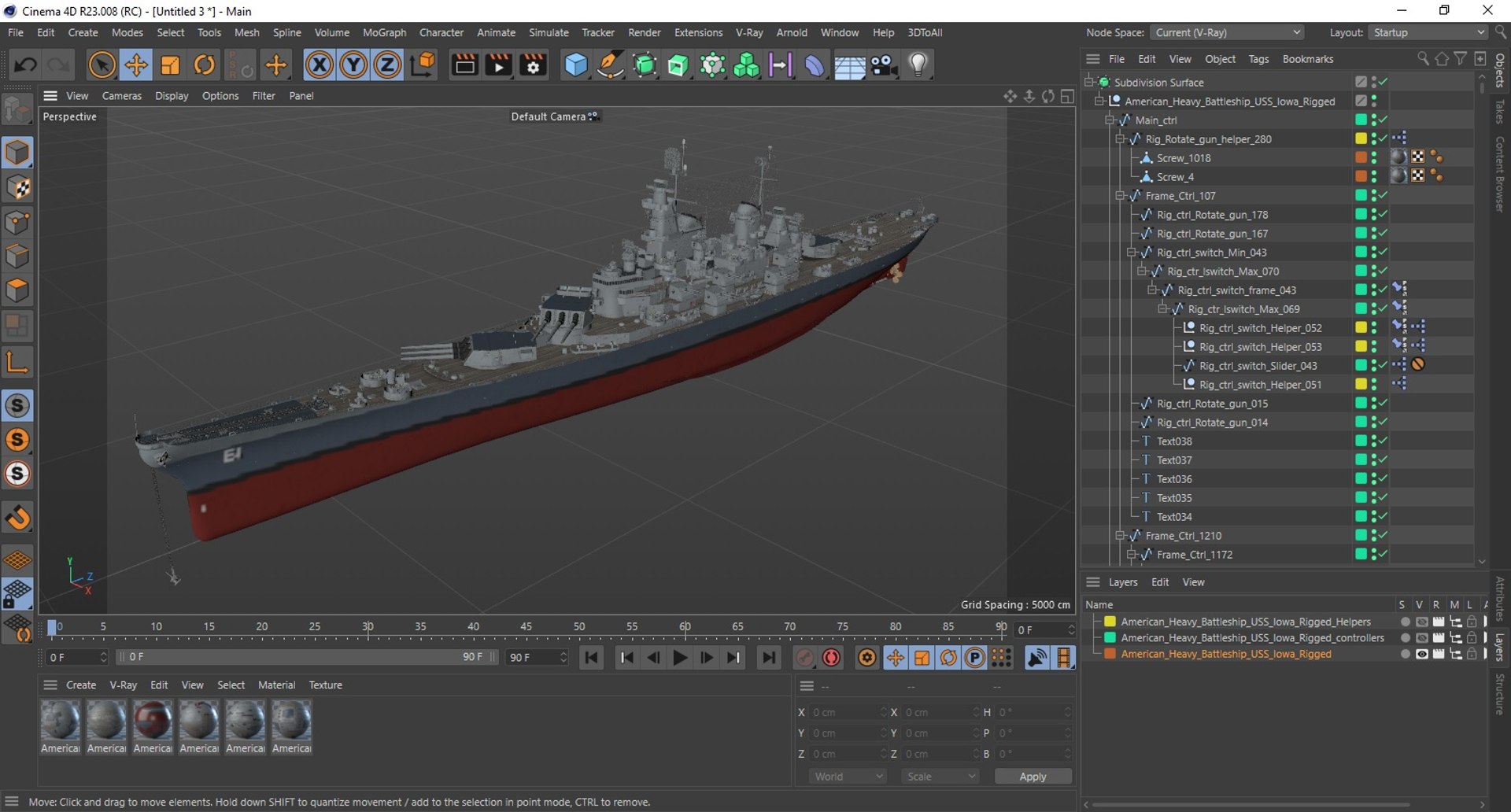Image resolution: width=1511 pixels, height=812 pixels.
Task: Click orange layer swatch of Screw_1018
Action: 1361,157
